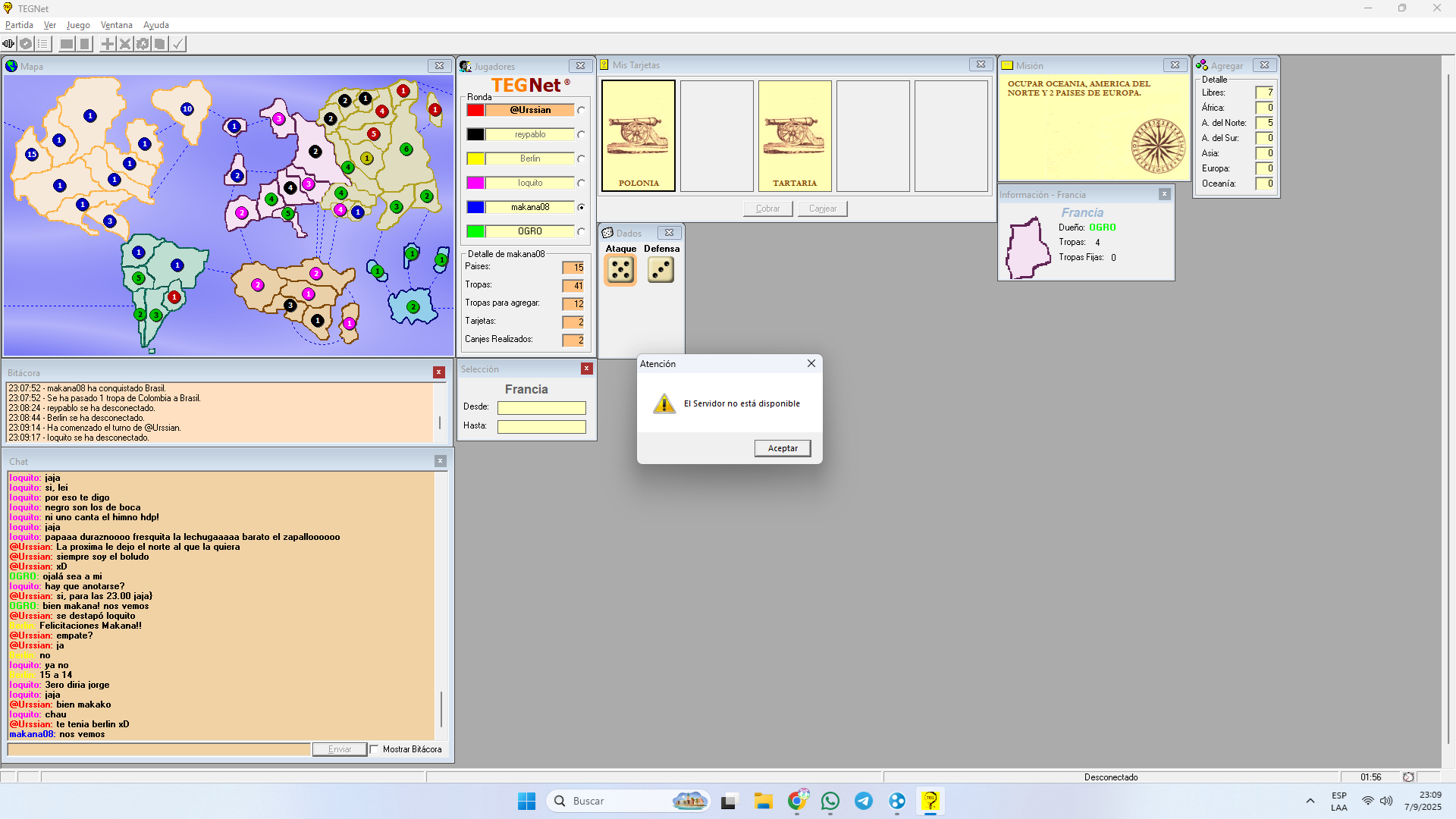Open the Juego menu

coord(78,25)
